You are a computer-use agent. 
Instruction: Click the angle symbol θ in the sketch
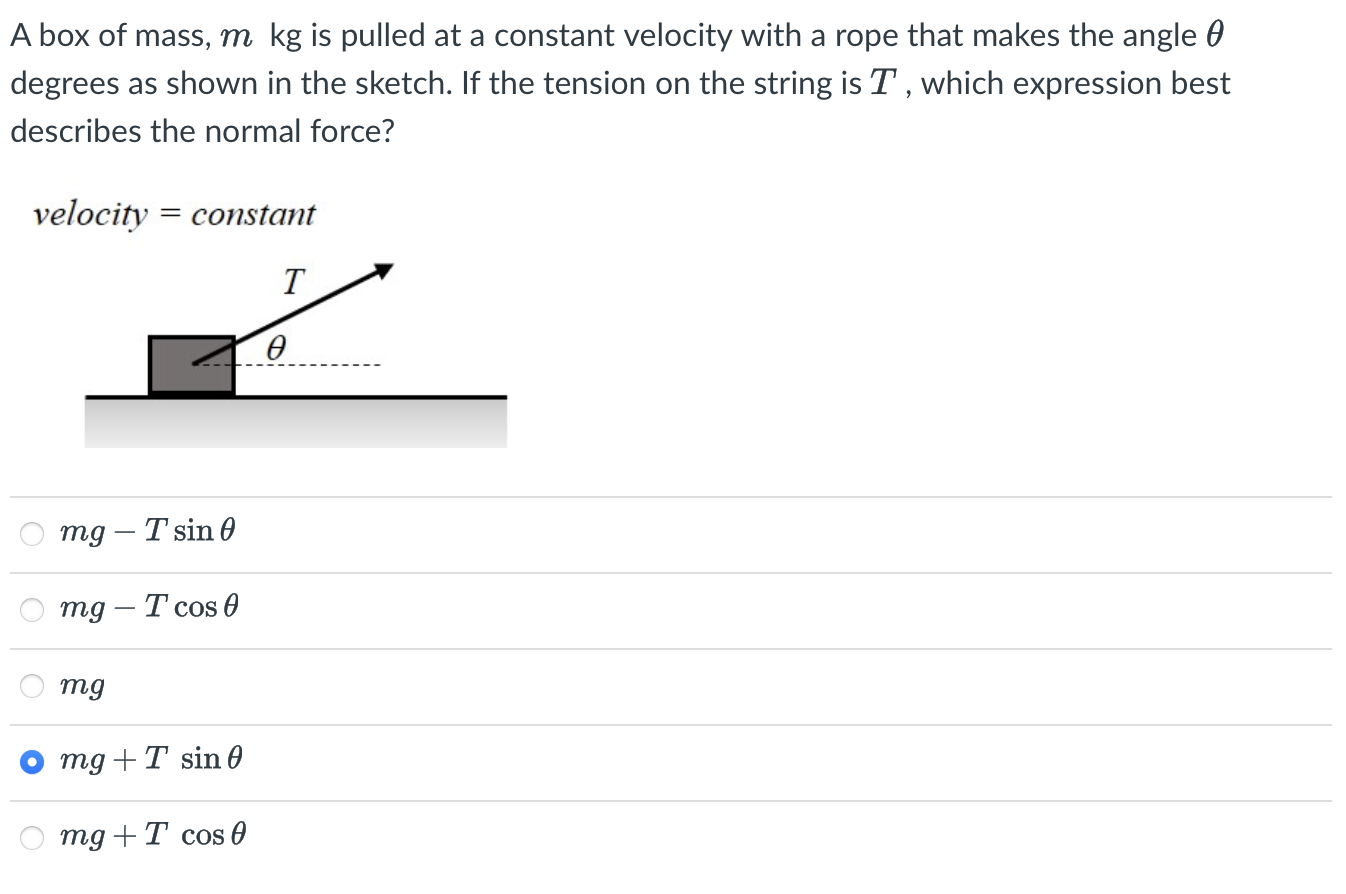click(277, 349)
